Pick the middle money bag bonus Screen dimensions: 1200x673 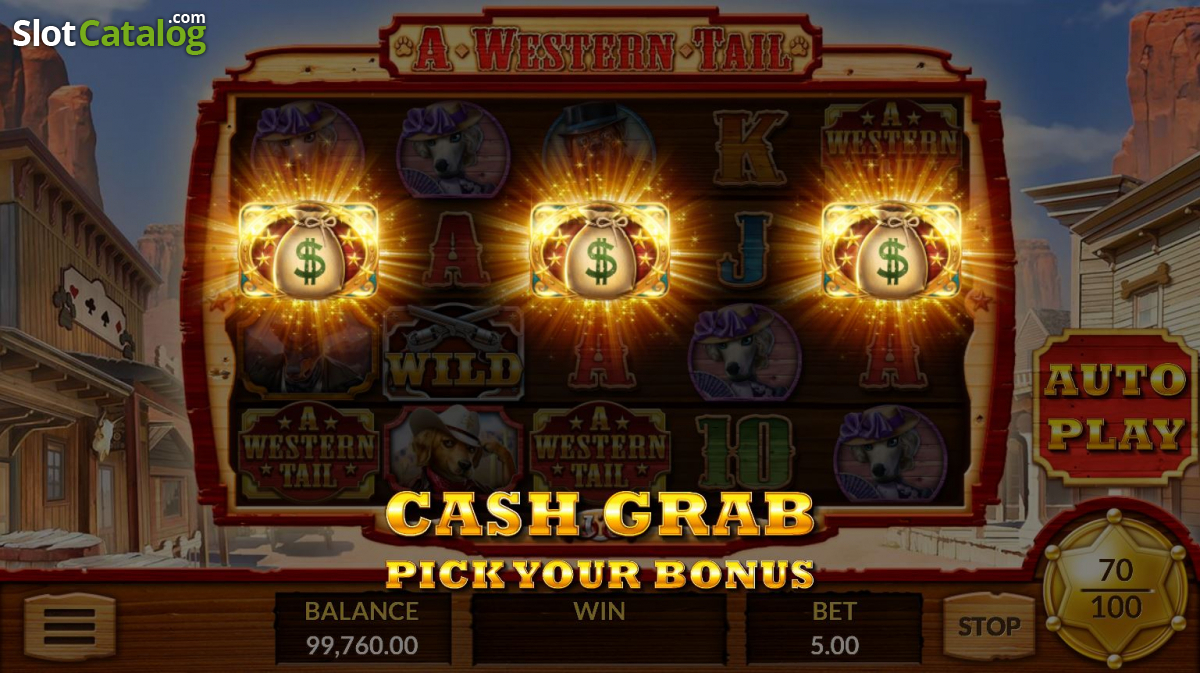(600, 252)
